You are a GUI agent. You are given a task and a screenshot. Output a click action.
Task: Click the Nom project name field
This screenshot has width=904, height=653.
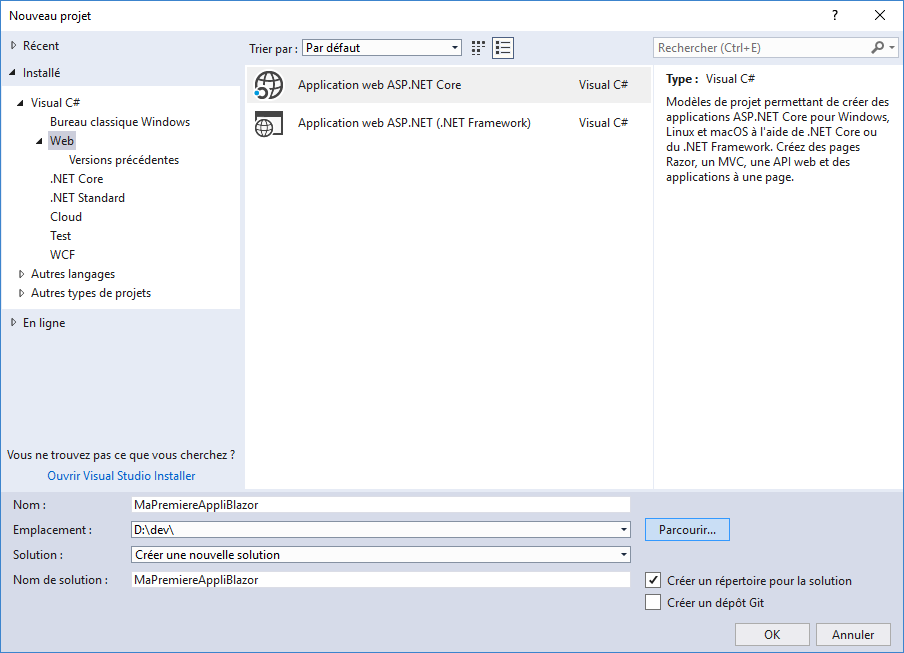point(381,504)
